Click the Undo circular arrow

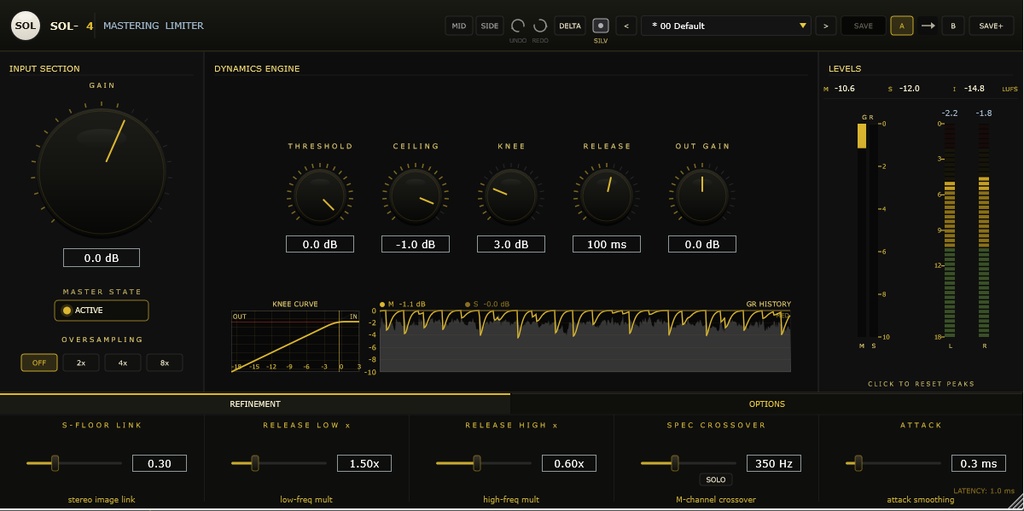(518, 26)
